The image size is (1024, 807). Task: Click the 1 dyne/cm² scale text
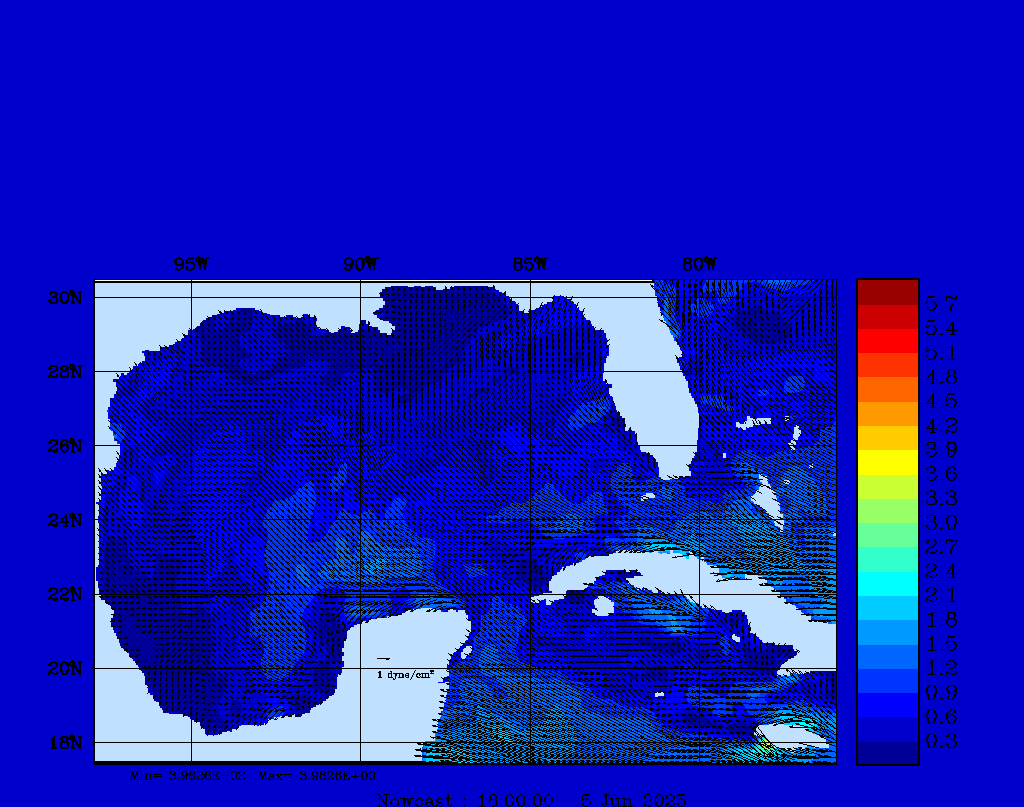[x=405, y=675]
